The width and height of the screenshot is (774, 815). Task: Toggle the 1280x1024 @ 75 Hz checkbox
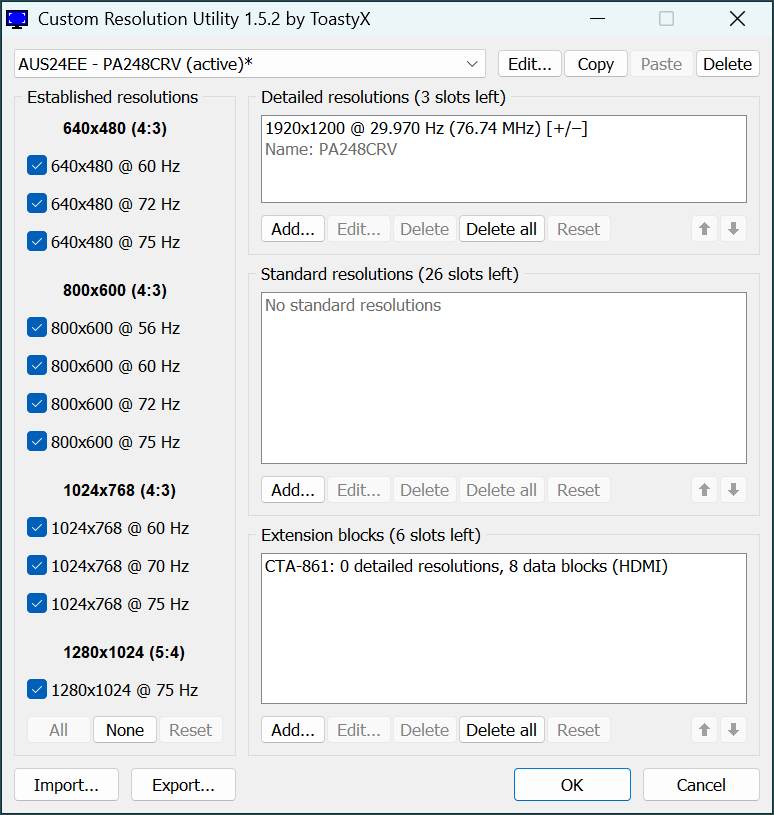point(37,689)
